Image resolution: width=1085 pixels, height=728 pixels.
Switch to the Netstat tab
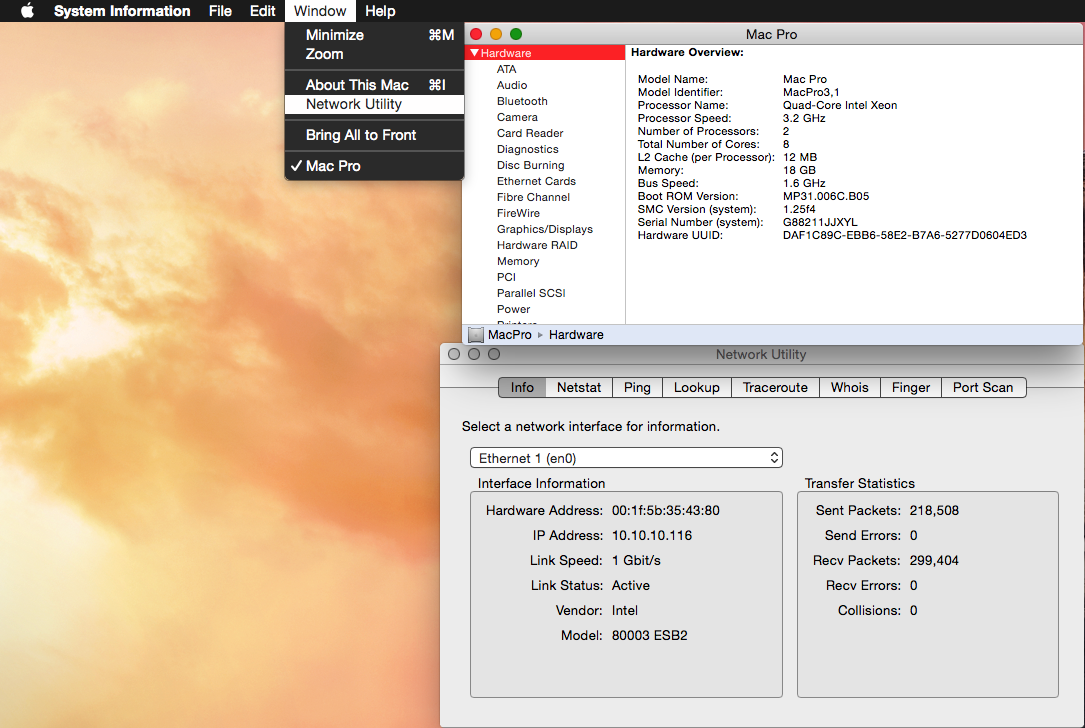click(x=578, y=388)
